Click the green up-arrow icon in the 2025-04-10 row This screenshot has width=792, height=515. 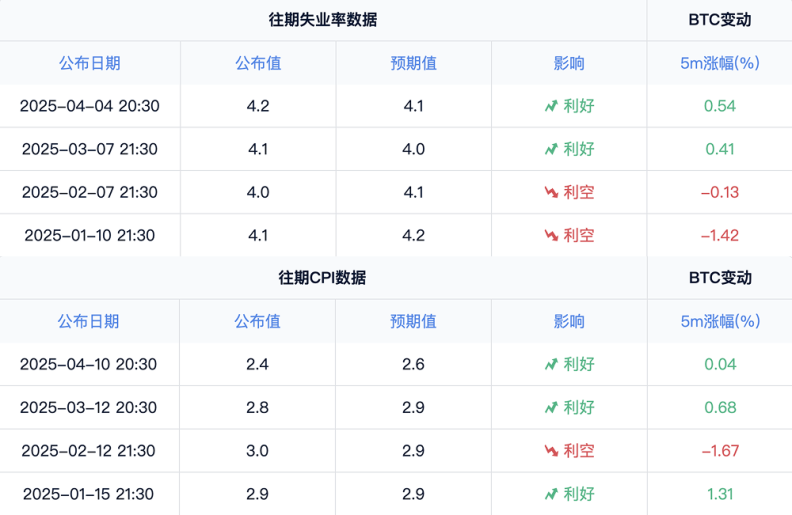(550, 364)
